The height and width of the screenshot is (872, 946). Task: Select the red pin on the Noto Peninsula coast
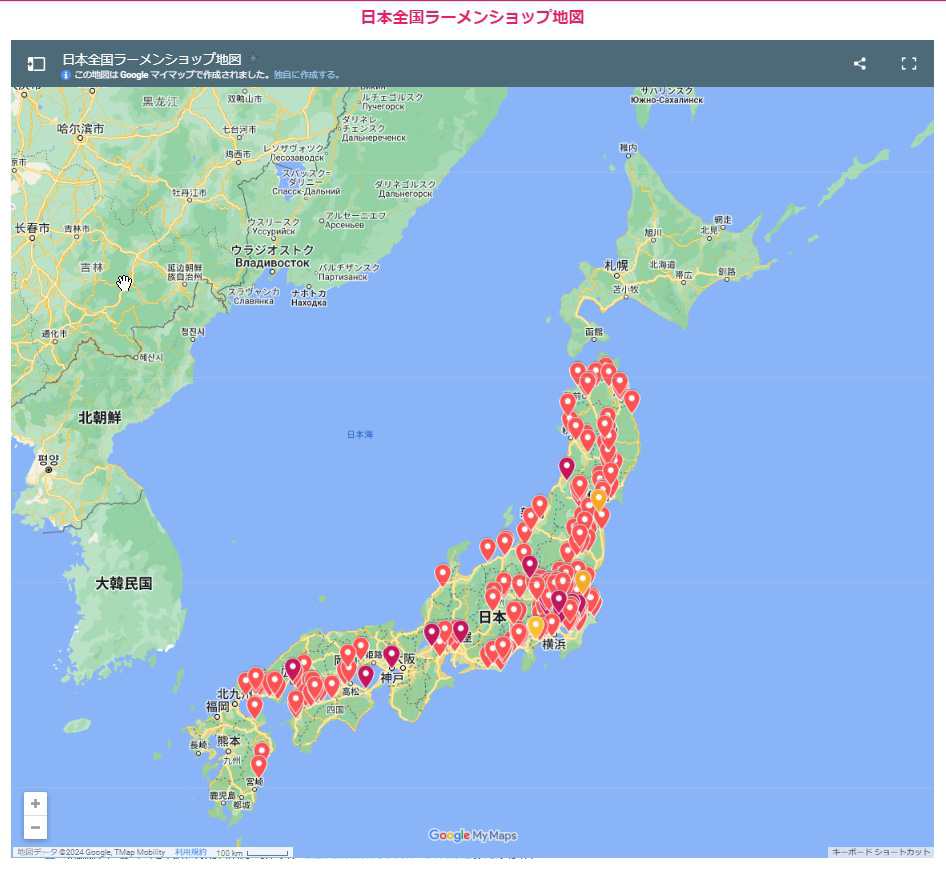[x=442, y=574]
